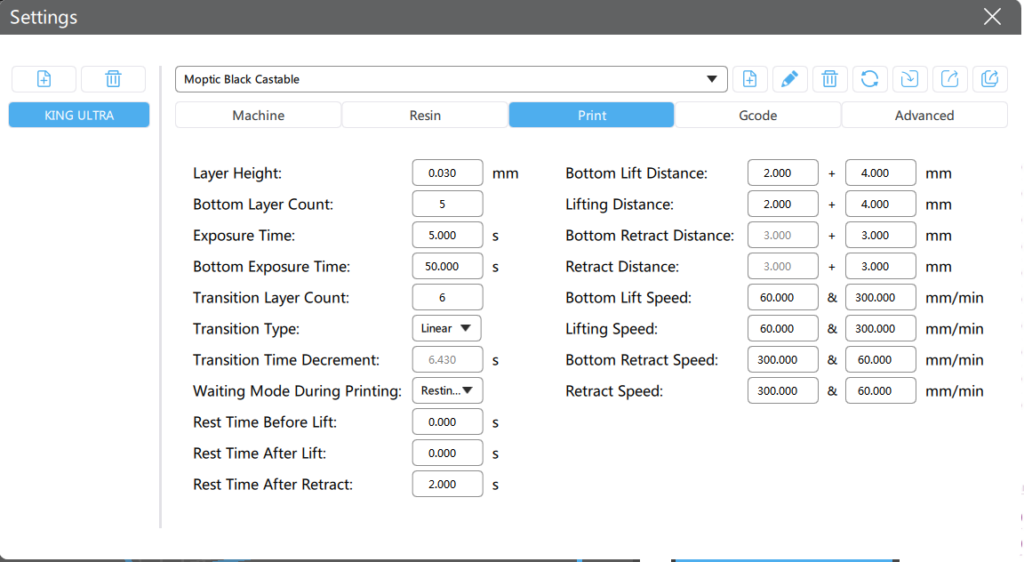Click second Retract Speed field
This screenshot has width=1024, height=562.
pos(880,390)
